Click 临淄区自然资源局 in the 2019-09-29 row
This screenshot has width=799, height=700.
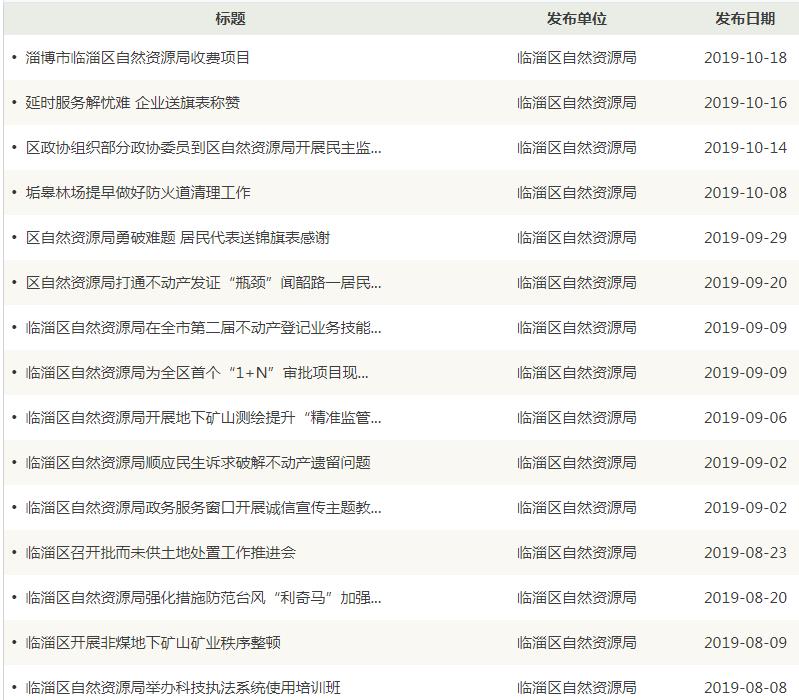pyautogui.click(x=577, y=237)
